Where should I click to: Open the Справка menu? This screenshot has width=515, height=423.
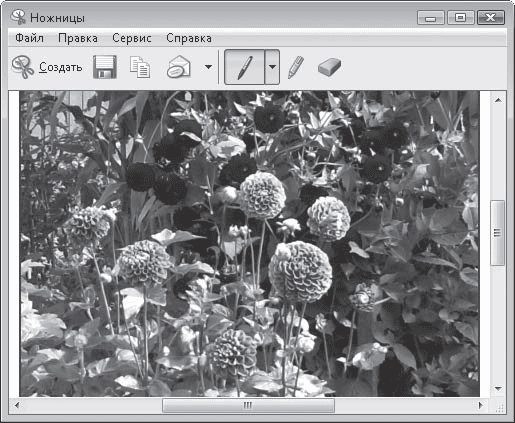click(x=189, y=38)
